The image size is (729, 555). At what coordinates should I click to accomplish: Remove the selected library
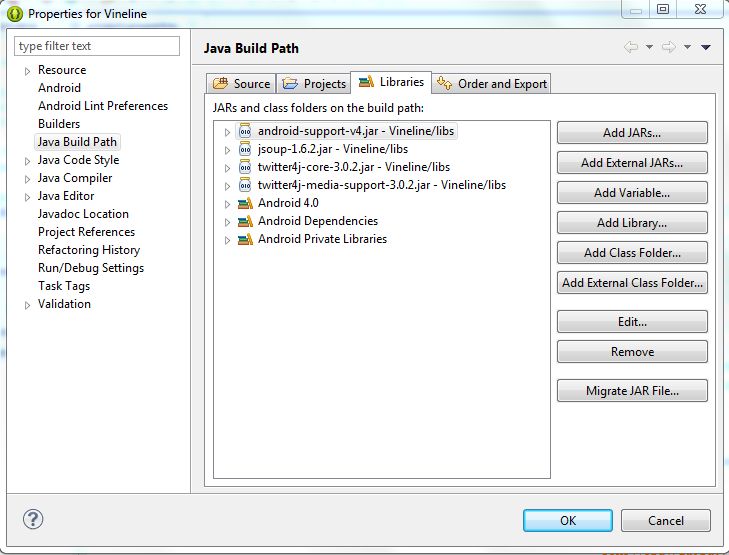click(x=632, y=352)
